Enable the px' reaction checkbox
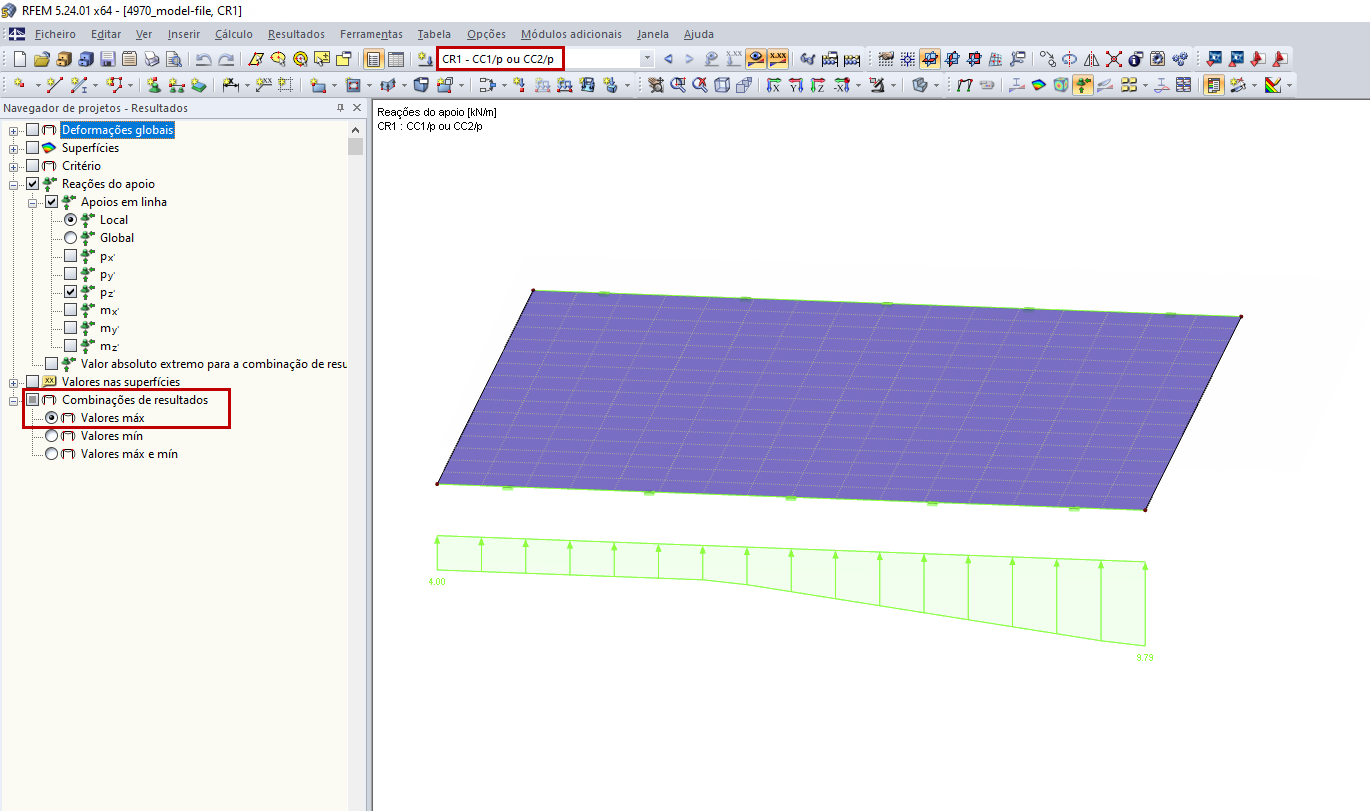The image size is (1370, 811). pyautogui.click(x=70, y=256)
